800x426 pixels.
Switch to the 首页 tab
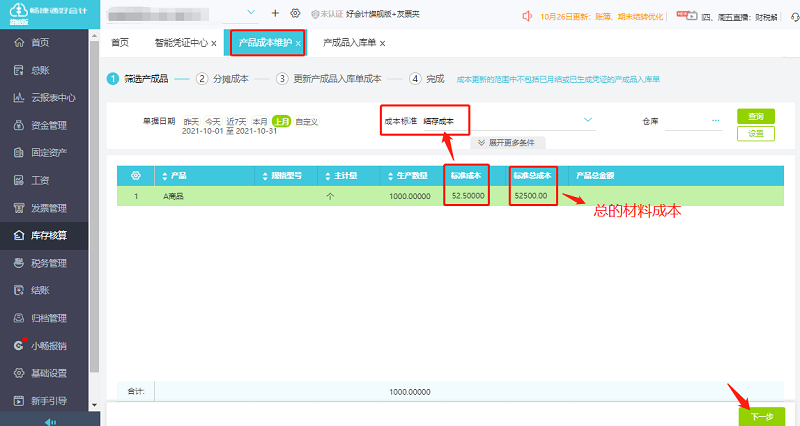coord(120,43)
